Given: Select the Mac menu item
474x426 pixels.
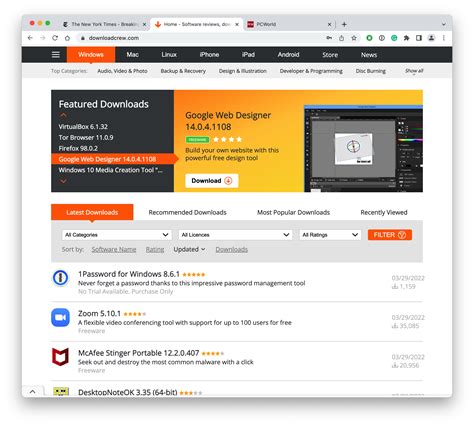Looking at the screenshot, I should point(132,55).
